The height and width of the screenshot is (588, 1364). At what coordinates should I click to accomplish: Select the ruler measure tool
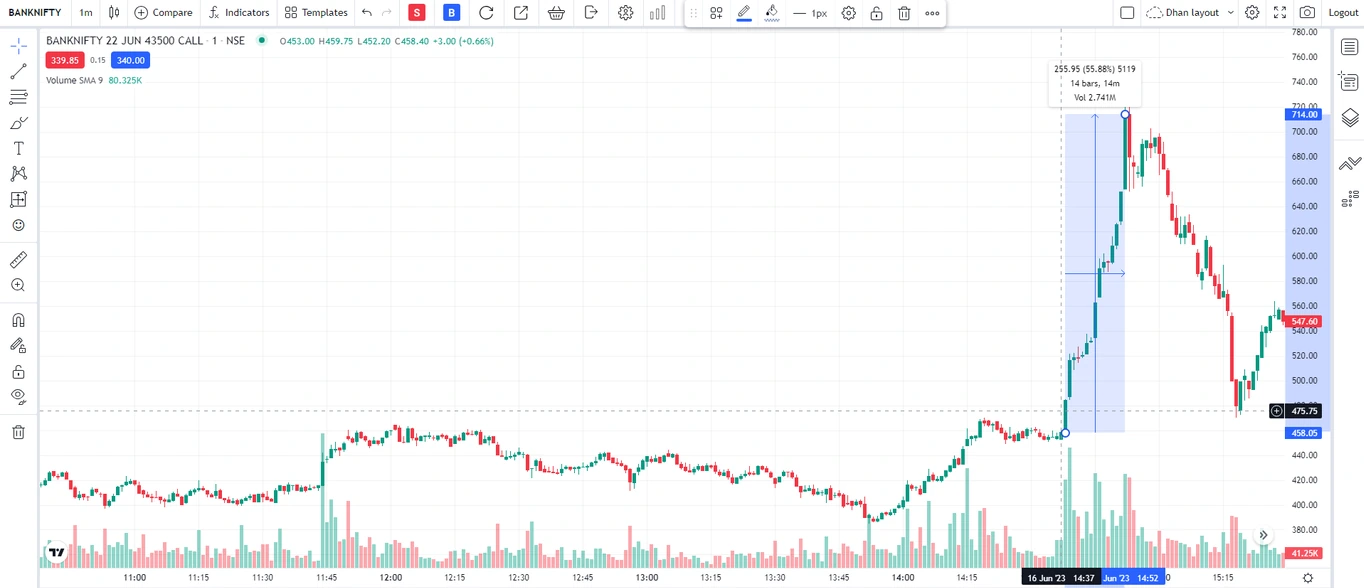click(x=18, y=260)
